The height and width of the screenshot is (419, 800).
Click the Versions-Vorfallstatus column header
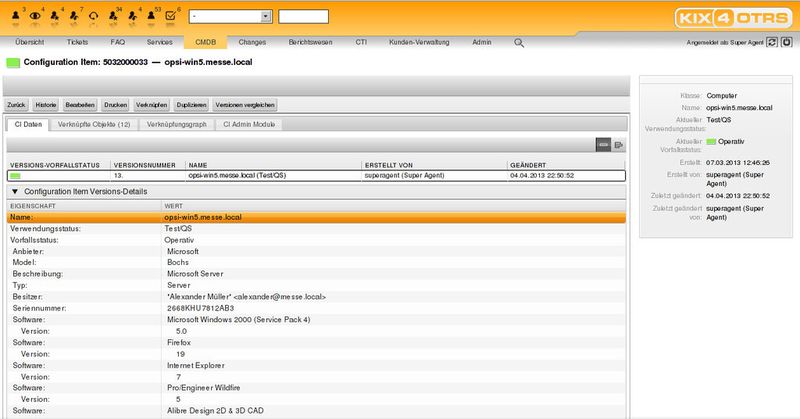click(x=55, y=165)
